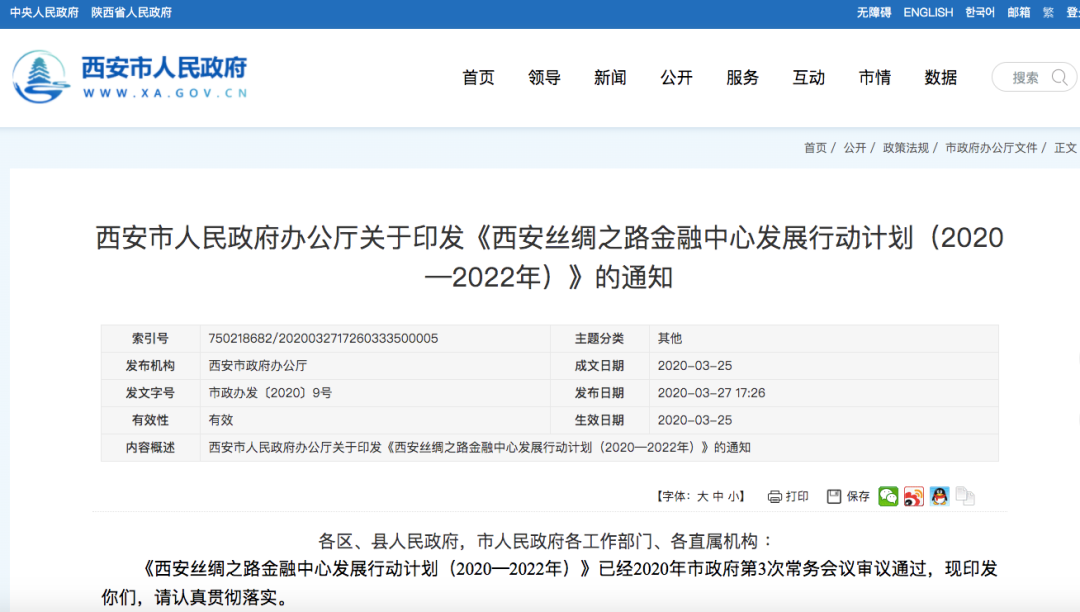Click the 成文日期 label

(599, 366)
